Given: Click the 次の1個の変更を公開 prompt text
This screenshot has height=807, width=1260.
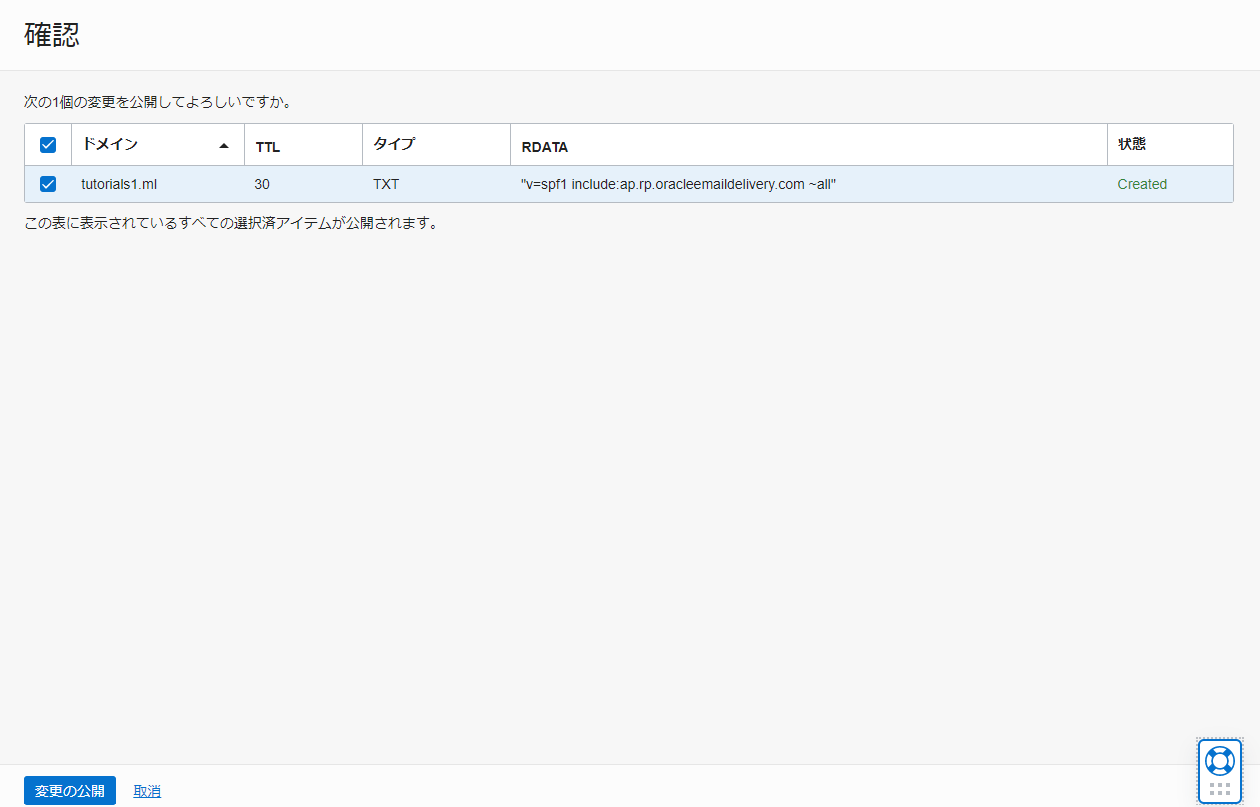Looking at the screenshot, I should pos(158,102).
